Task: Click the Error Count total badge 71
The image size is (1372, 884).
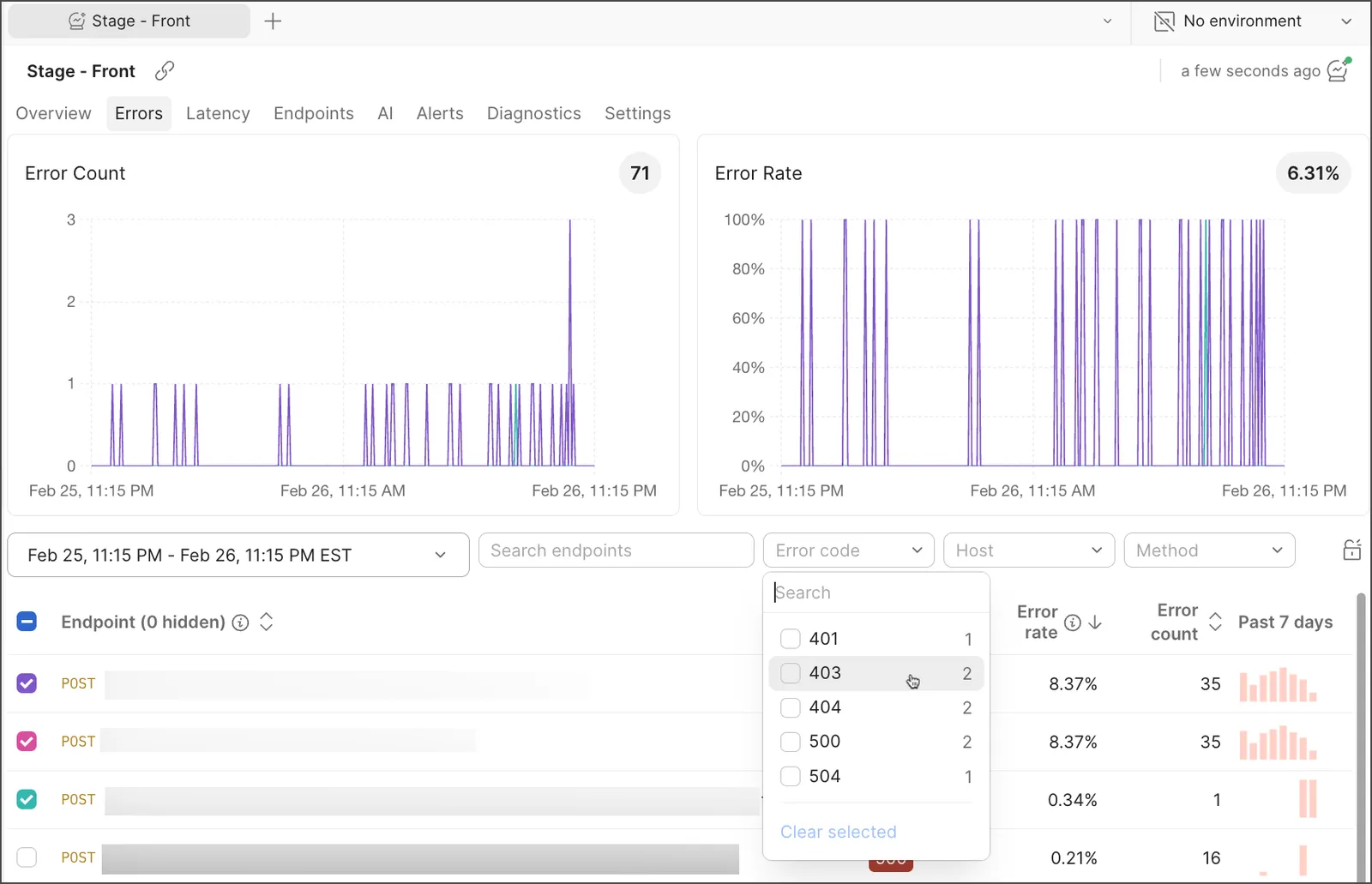Action: pos(640,173)
